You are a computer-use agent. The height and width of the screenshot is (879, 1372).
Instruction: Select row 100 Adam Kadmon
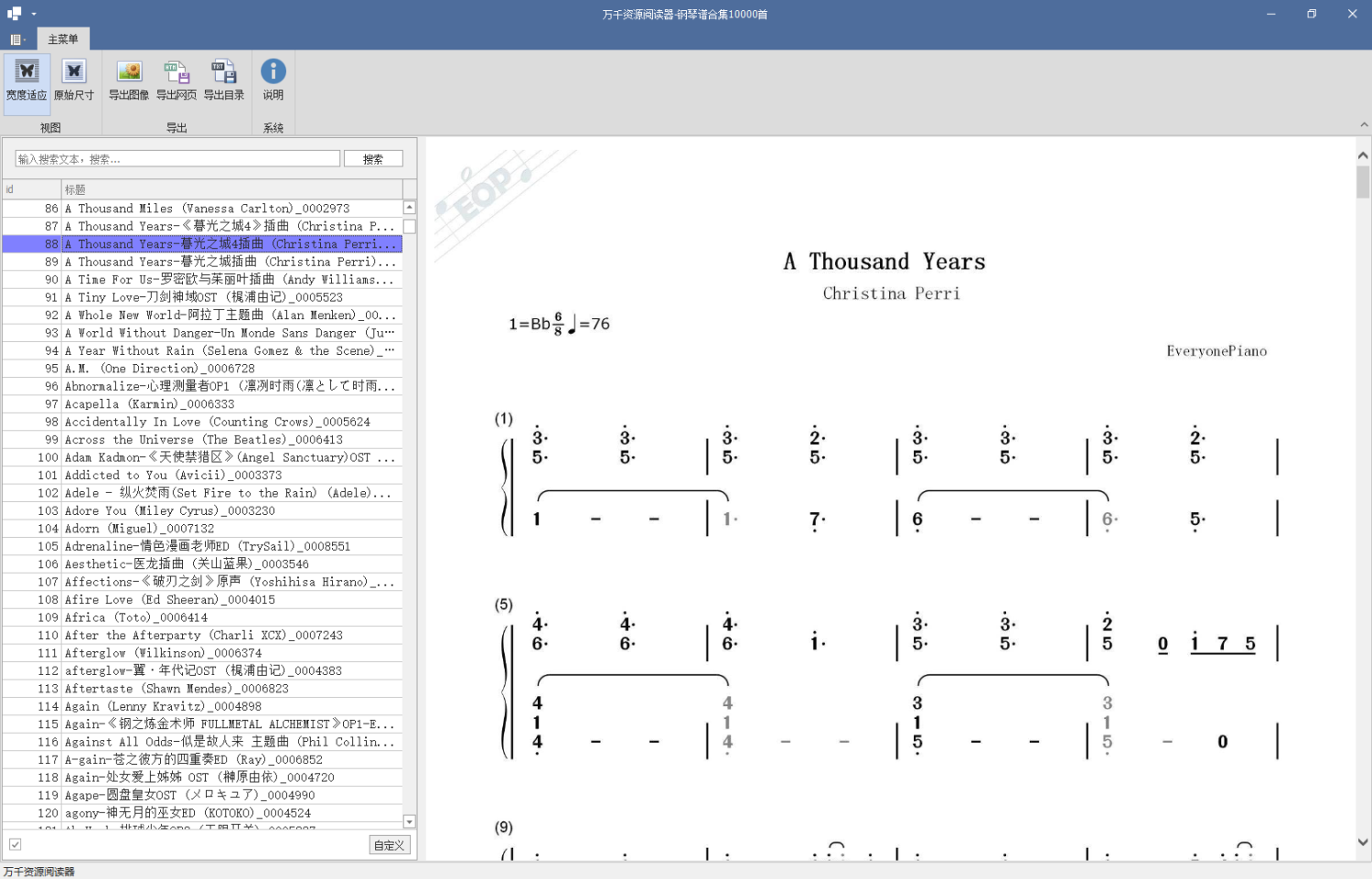coord(202,457)
